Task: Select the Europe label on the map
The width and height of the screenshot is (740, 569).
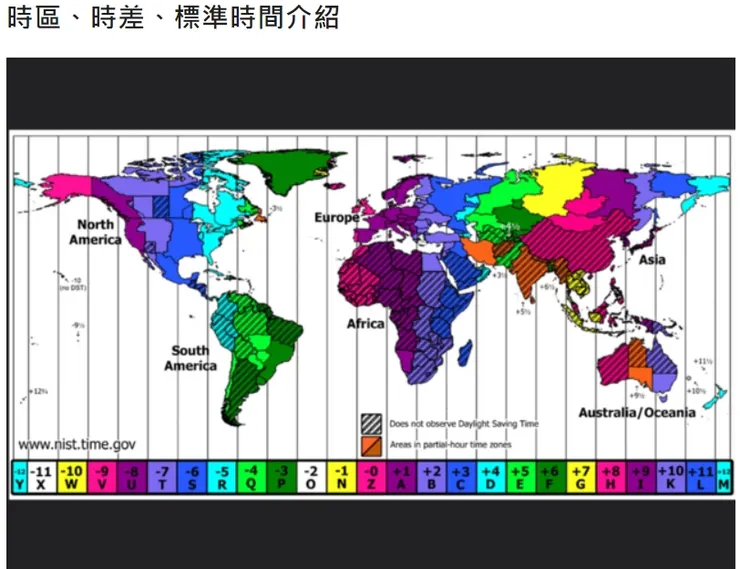Action: (337, 218)
